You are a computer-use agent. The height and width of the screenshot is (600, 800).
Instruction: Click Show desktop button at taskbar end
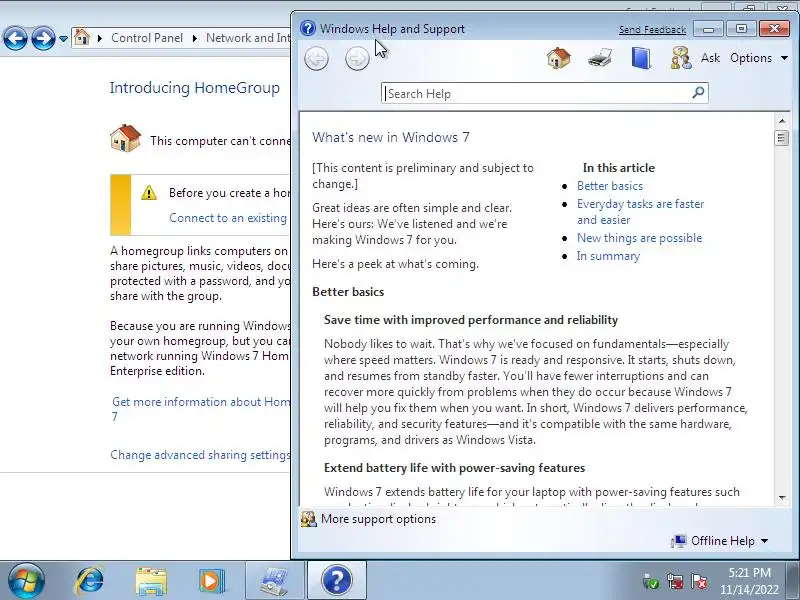pyautogui.click(x=794, y=581)
